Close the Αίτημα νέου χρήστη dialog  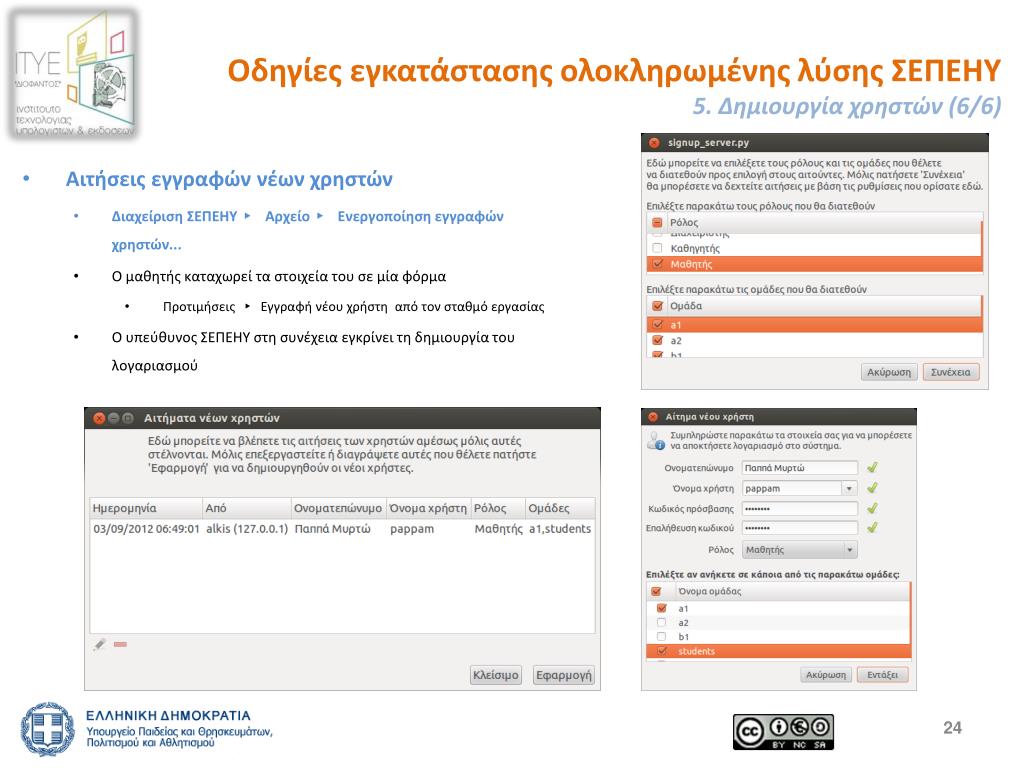point(653,417)
